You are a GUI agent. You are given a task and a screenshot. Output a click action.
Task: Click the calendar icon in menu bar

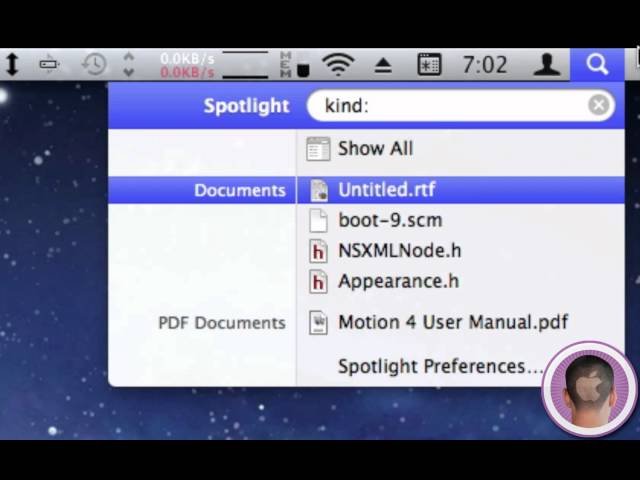pos(429,65)
